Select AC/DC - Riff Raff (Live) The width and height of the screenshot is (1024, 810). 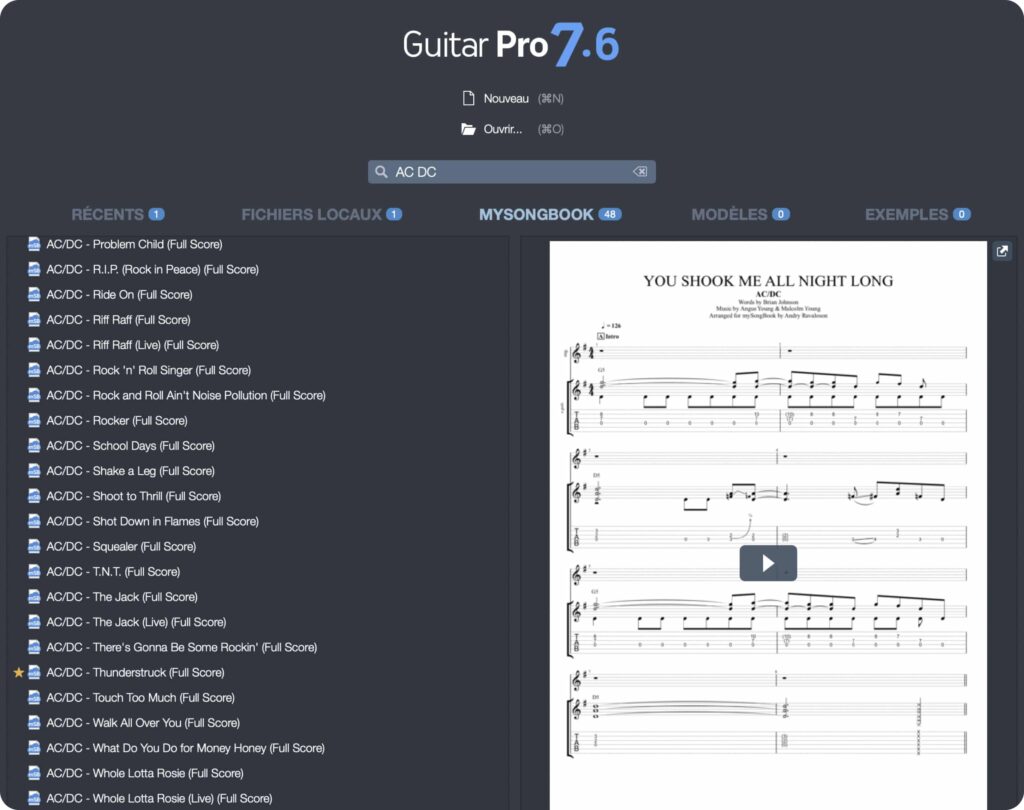133,345
